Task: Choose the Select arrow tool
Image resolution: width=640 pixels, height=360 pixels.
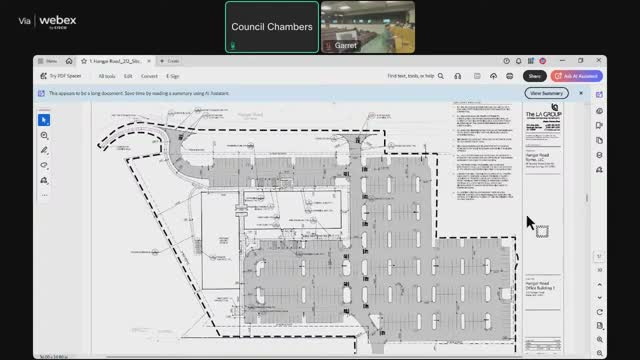Action: 44,120
